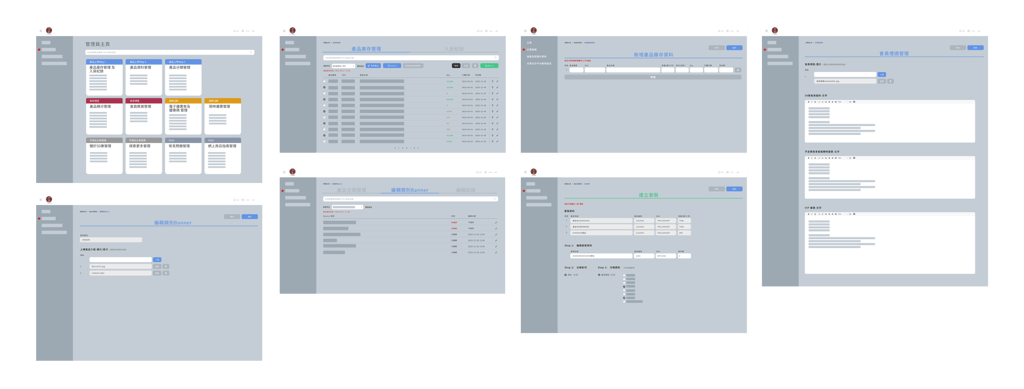This screenshot has height=389, width=1024.
Task: Click the grey button beside blue on 新增產品庫存資料 screen
Action: [x=716, y=48]
